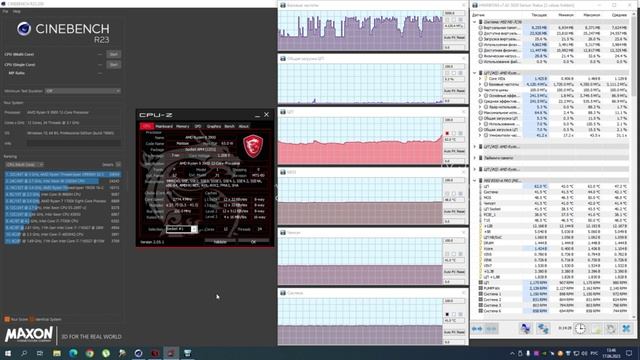This screenshot has height=360, width=640.
Task: Select the +12V voltage row in HWiNFO
Action: coord(553,226)
